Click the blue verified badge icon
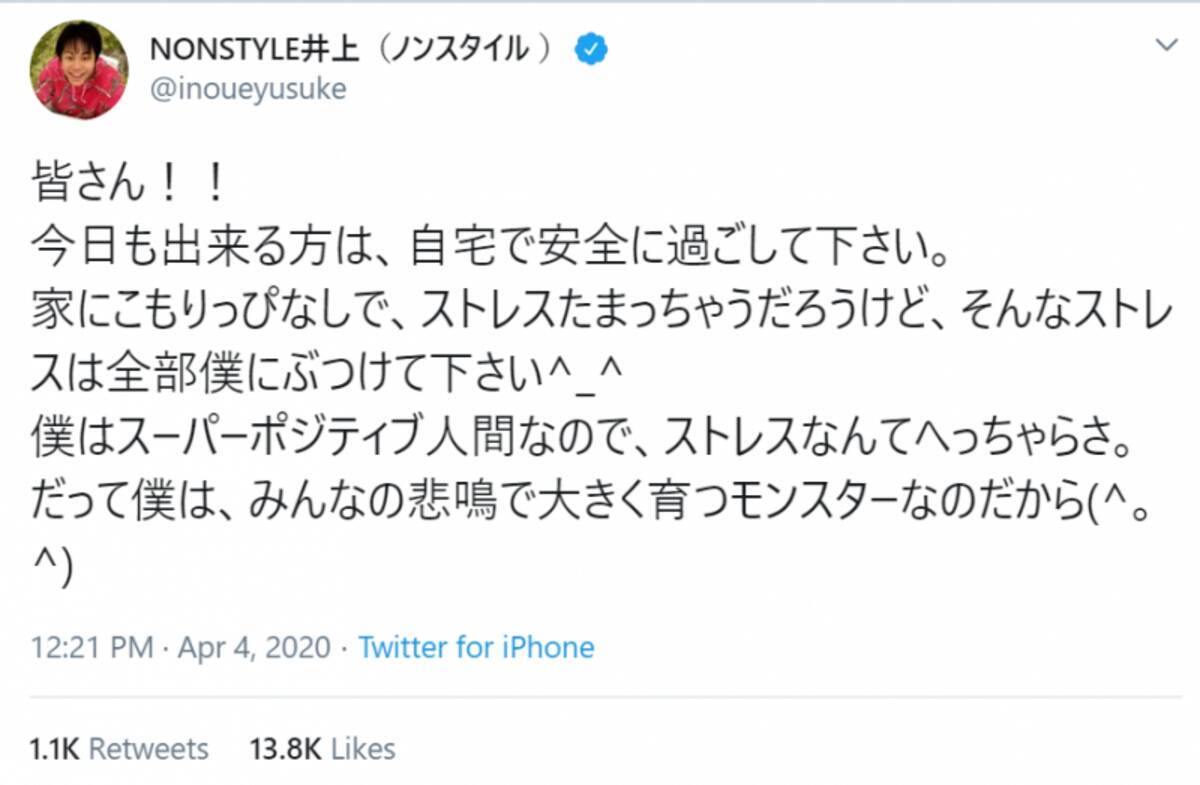1200x785 pixels. click(593, 49)
